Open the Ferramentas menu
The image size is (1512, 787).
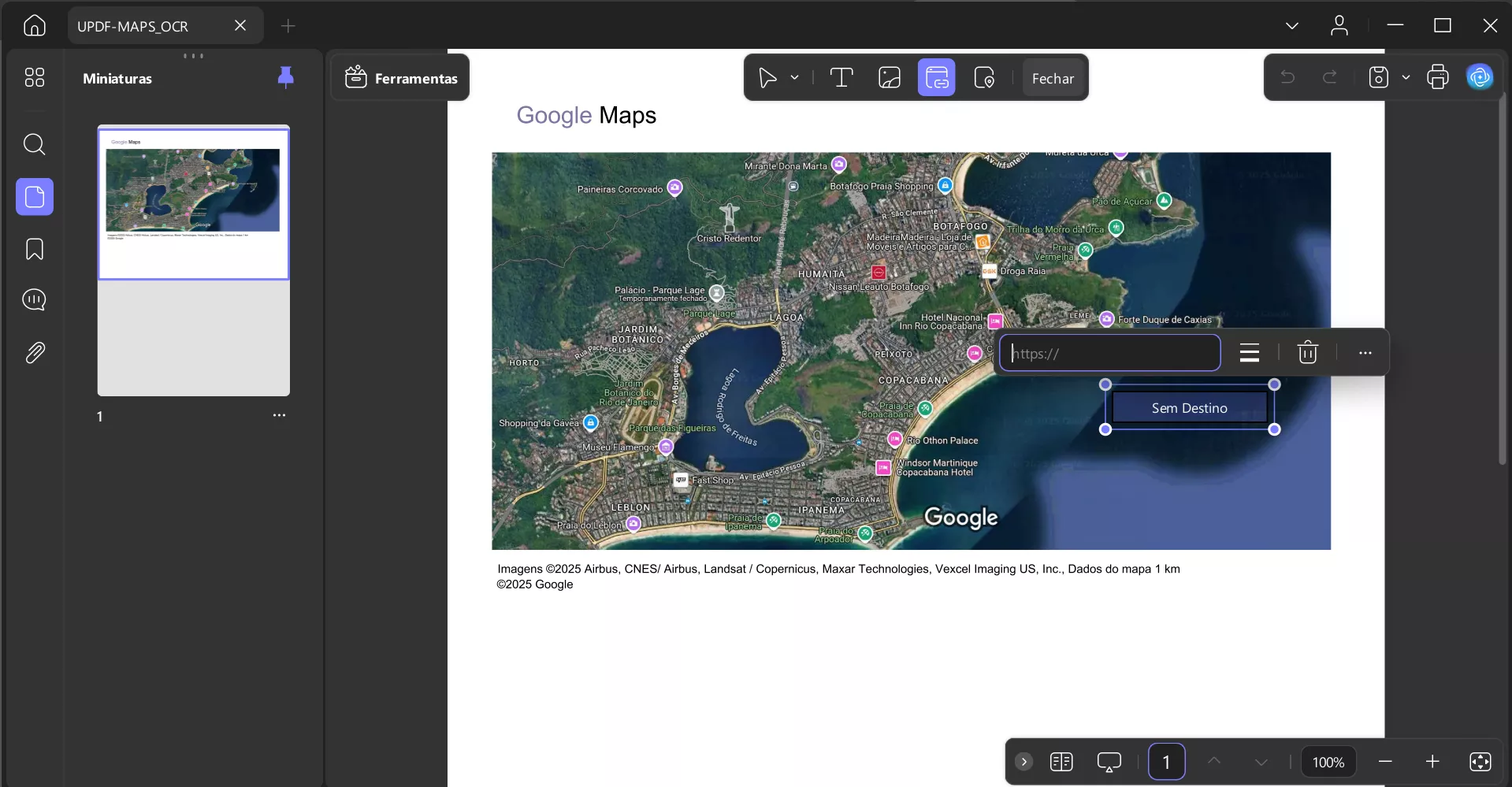click(x=401, y=78)
